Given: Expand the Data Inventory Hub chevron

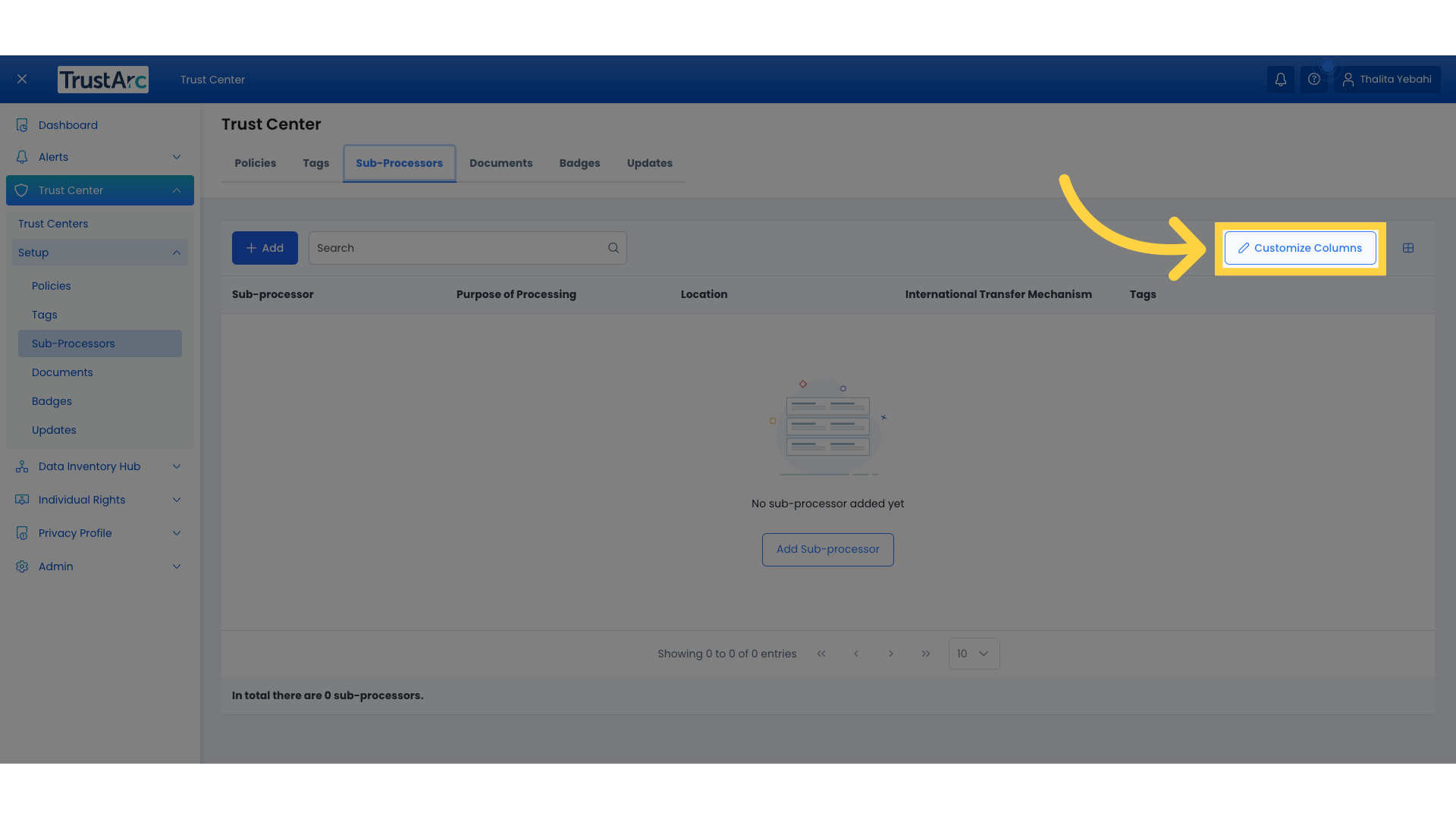Looking at the screenshot, I should point(177,466).
